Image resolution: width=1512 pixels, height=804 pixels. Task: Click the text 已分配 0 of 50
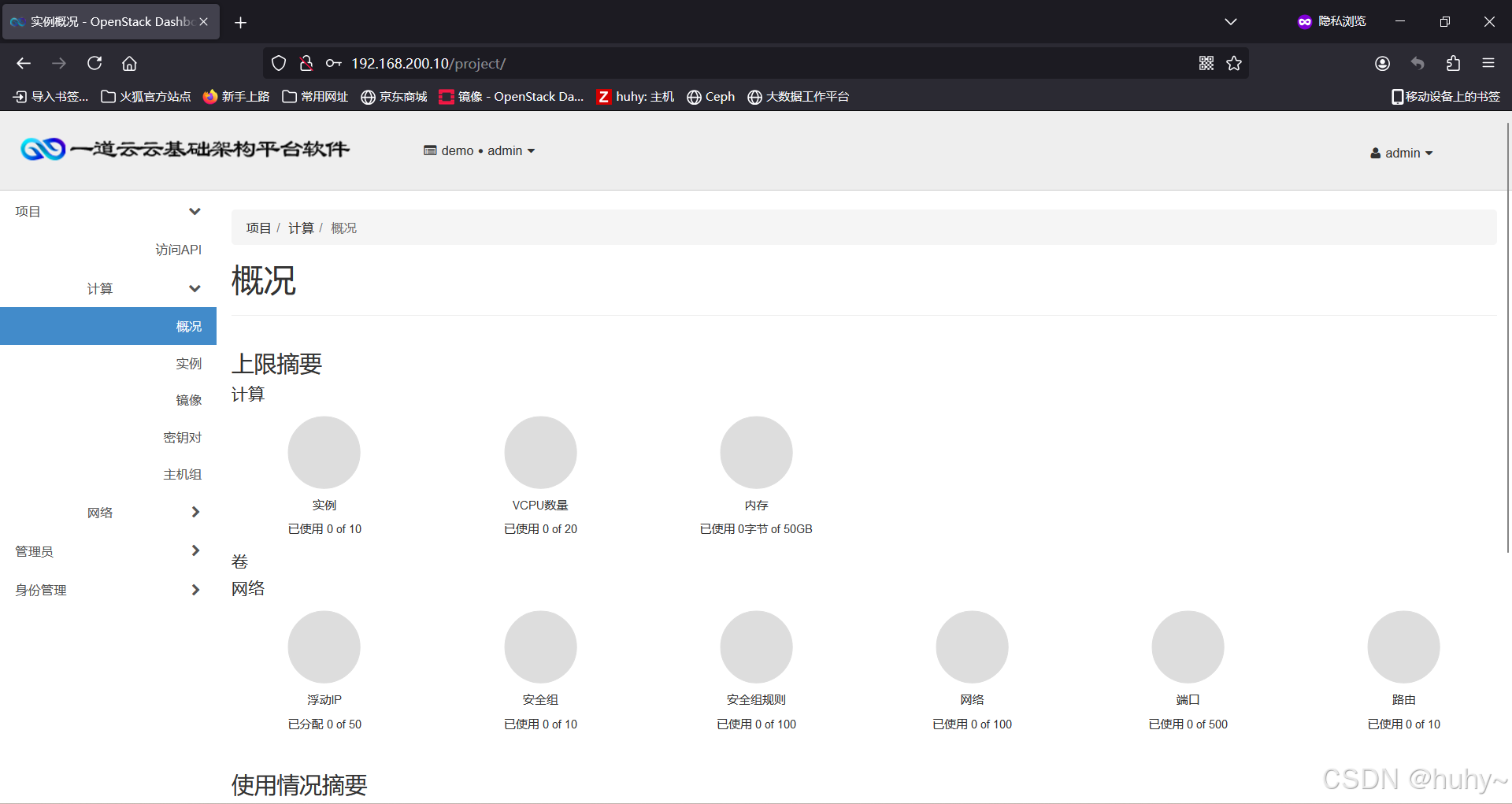pyautogui.click(x=324, y=724)
